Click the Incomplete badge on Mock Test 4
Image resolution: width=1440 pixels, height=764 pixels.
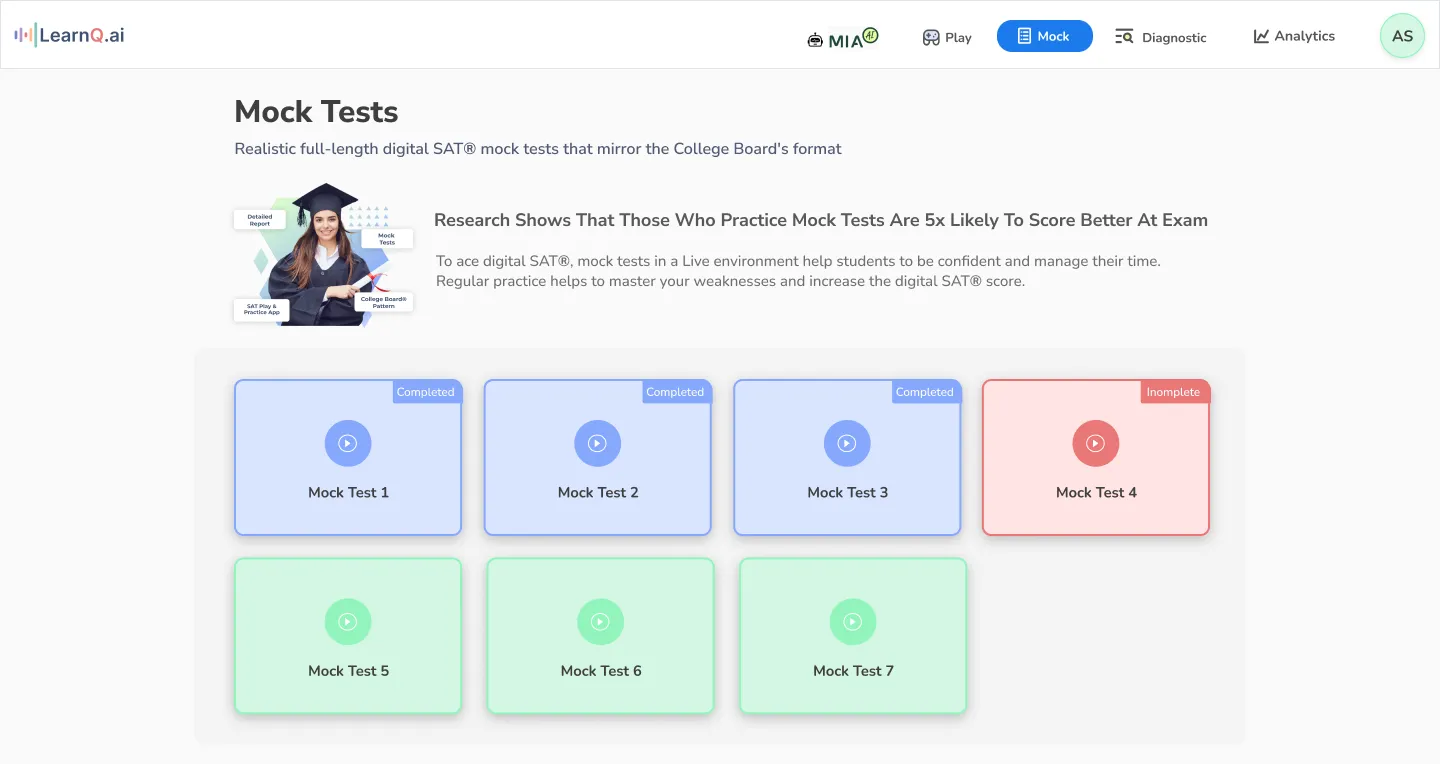tap(1174, 392)
